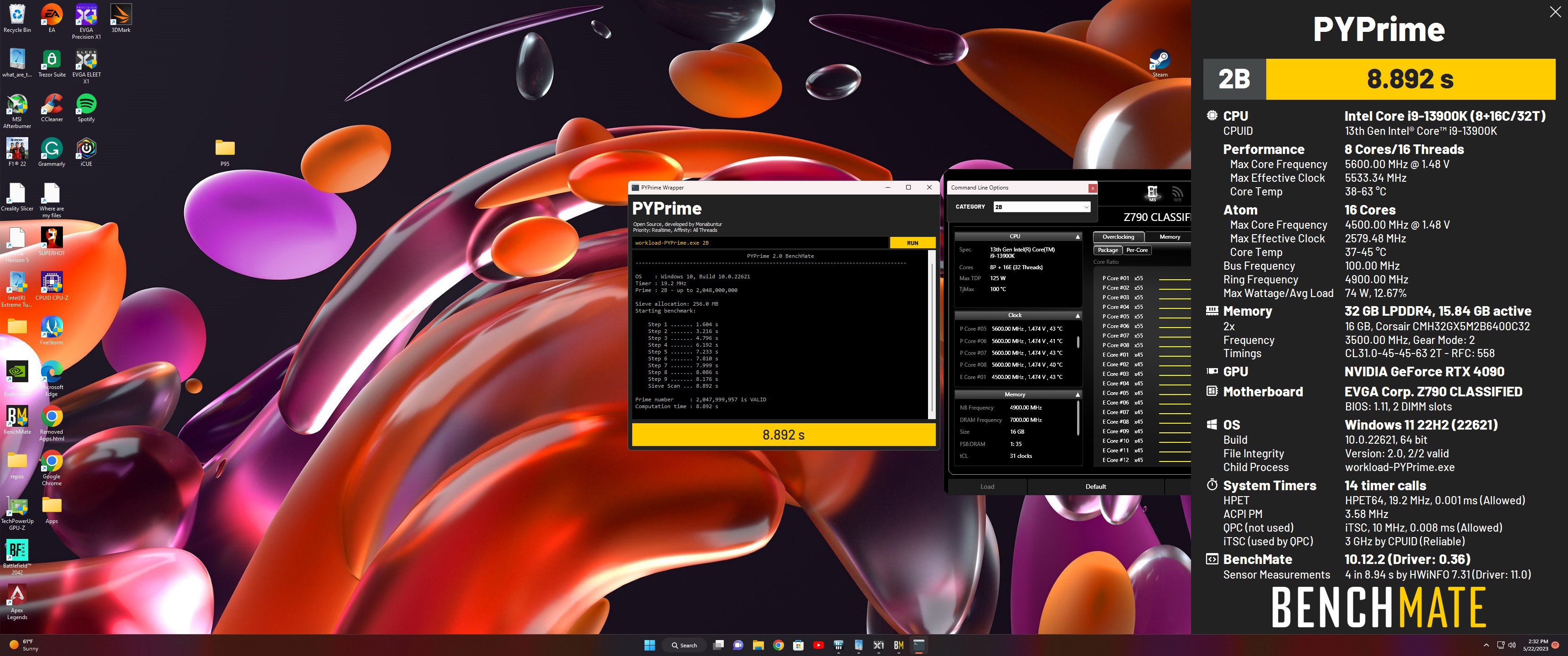
Task: Open the Windows Start menu
Action: (x=650, y=645)
